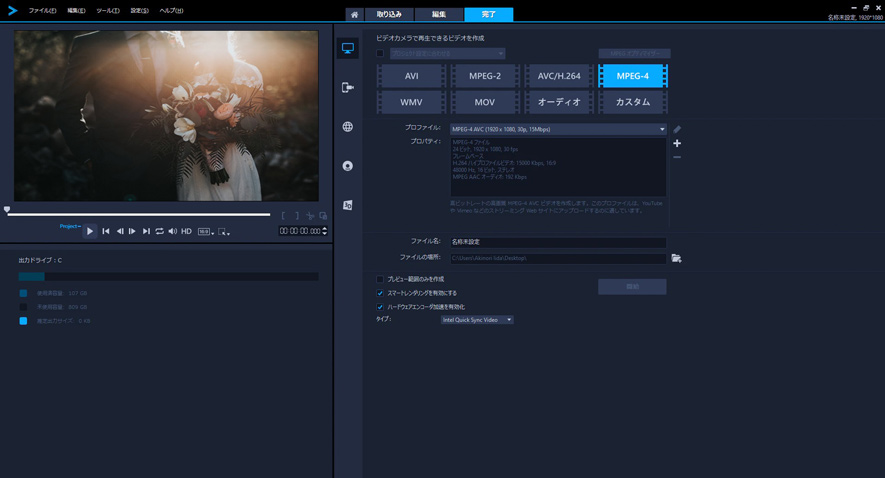Click the 開始 start render button
The width and height of the screenshot is (885, 478).
[632, 287]
